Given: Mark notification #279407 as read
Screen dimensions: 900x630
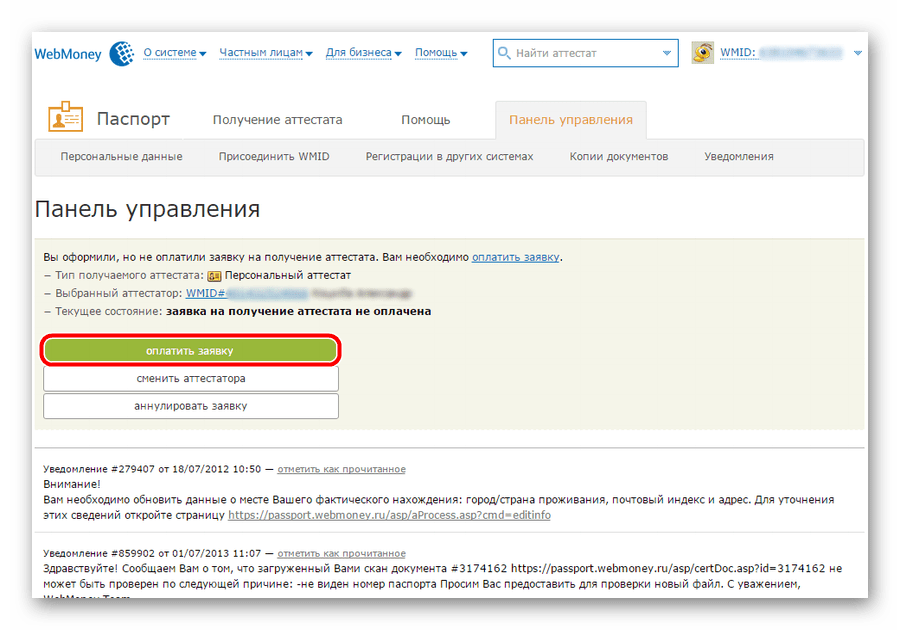Looking at the screenshot, I should tap(342, 469).
